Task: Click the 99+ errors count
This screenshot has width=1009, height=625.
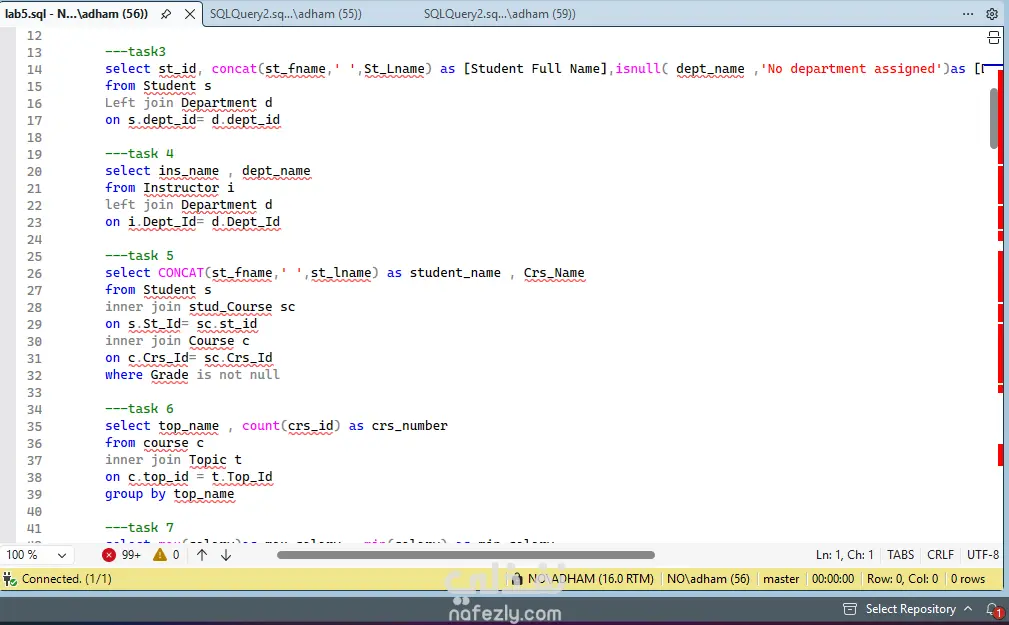Action: tap(131, 555)
